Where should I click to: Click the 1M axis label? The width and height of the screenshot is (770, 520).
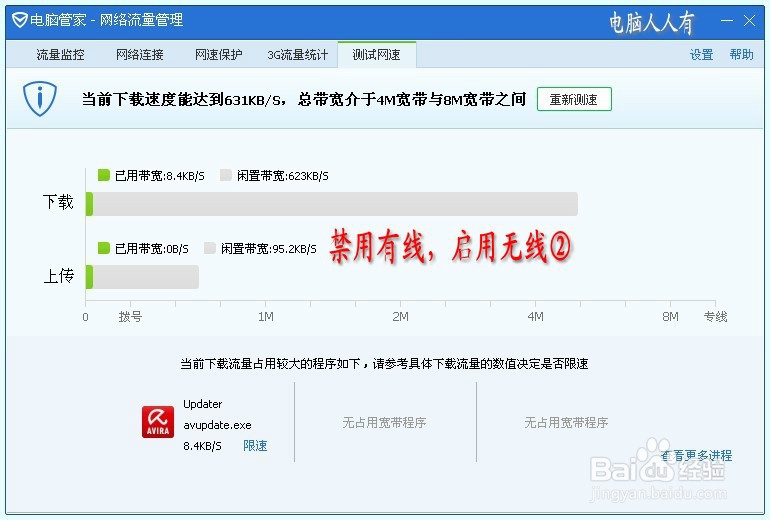click(x=266, y=317)
